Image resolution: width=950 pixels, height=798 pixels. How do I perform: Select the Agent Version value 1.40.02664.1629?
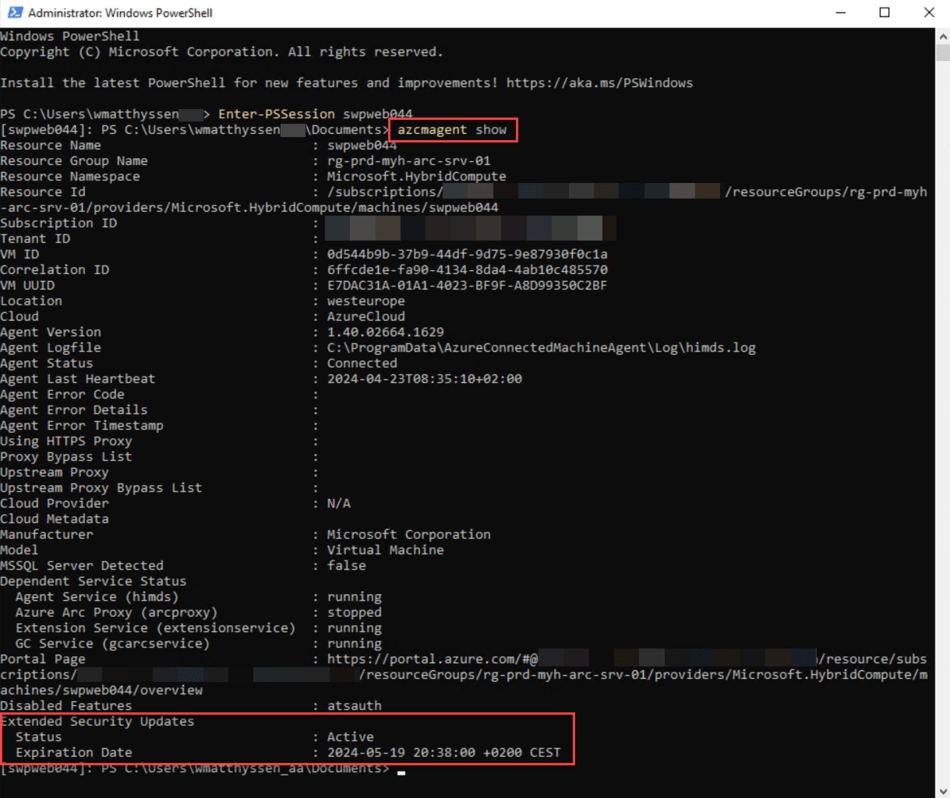[x=365, y=331]
